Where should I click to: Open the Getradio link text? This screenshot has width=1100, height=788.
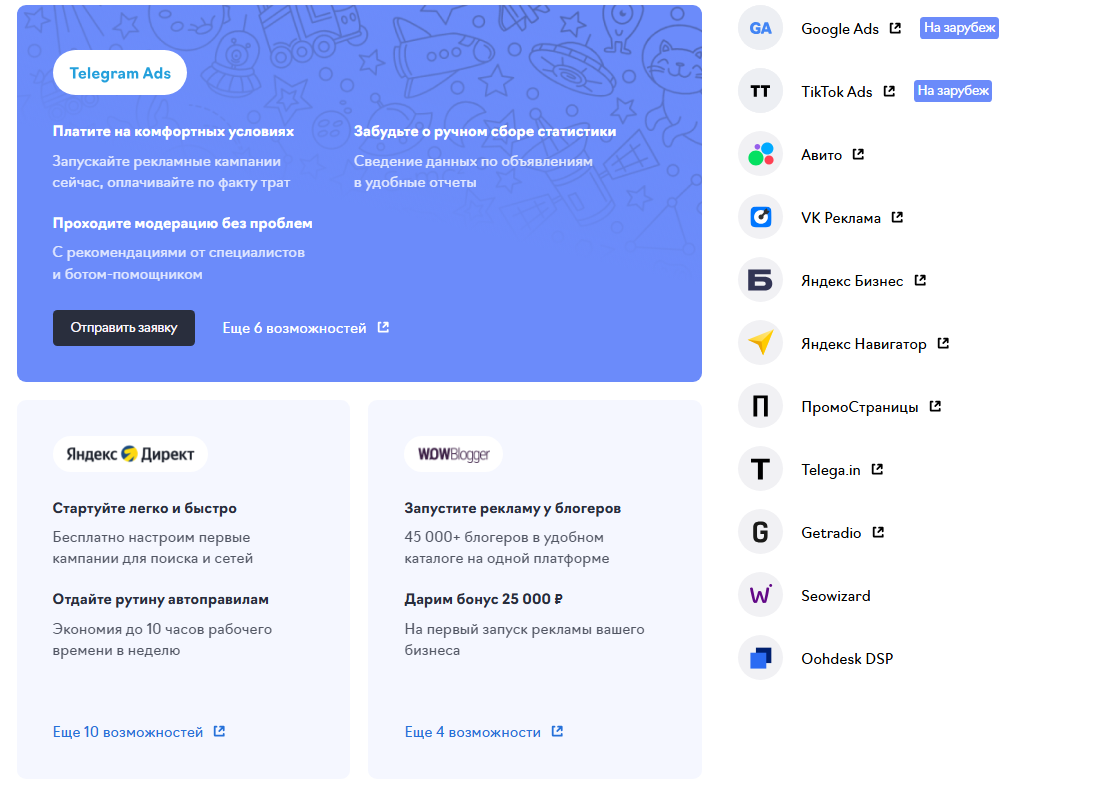pos(831,533)
